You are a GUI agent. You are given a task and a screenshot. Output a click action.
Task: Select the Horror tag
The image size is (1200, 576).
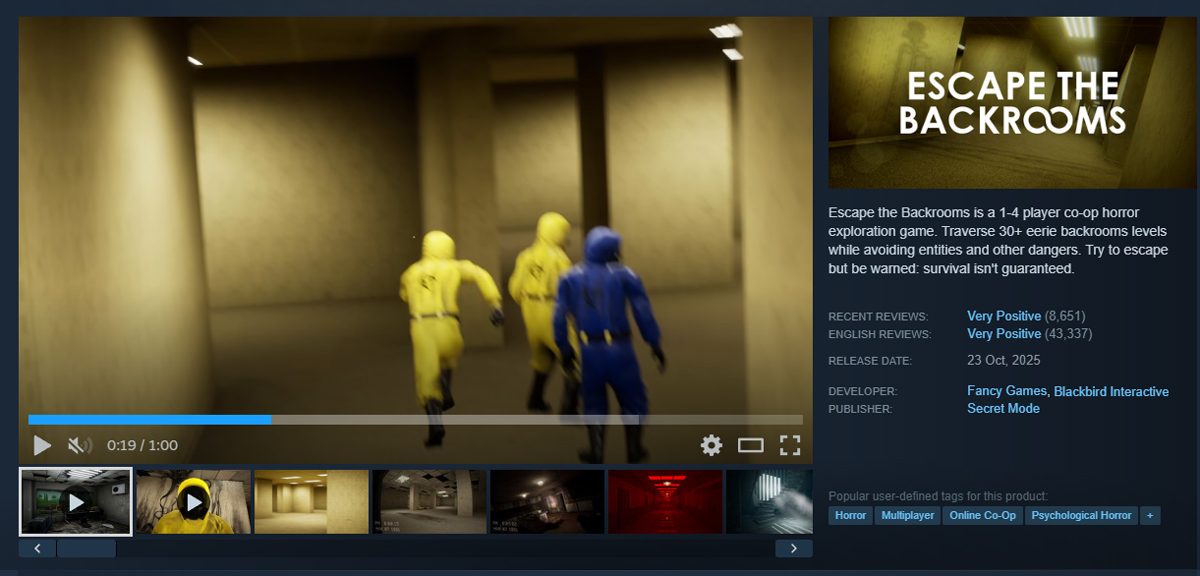coord(851,516)
